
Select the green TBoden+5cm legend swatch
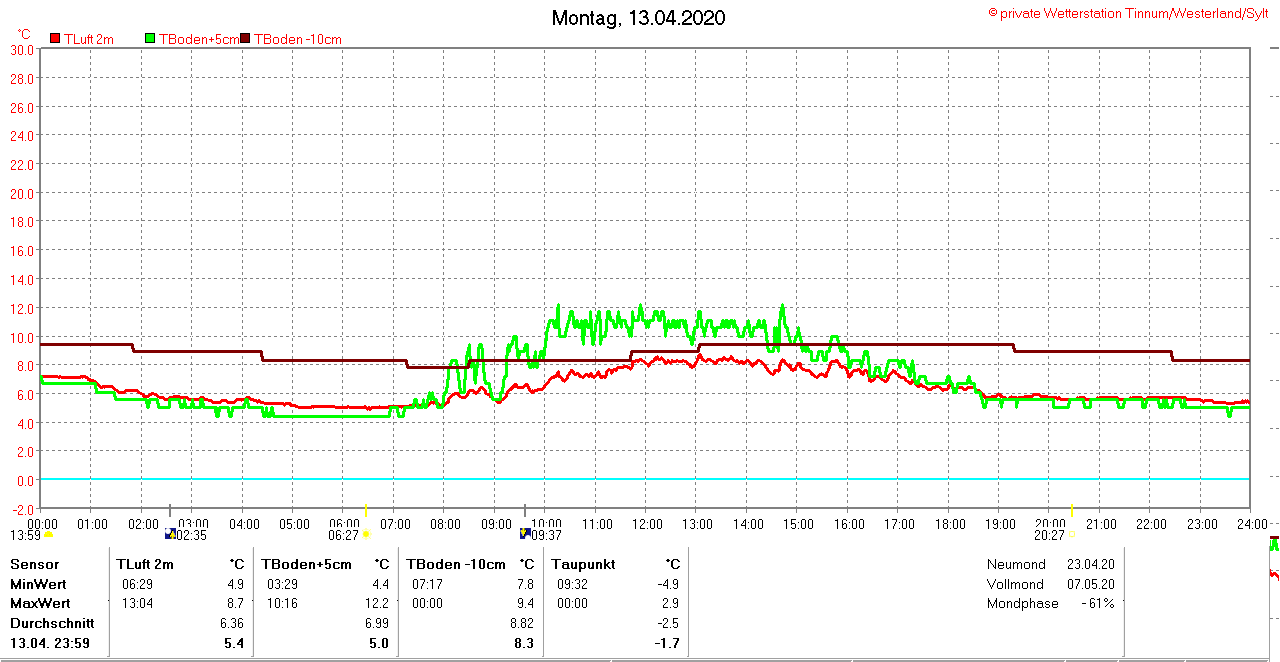[151, 39]
